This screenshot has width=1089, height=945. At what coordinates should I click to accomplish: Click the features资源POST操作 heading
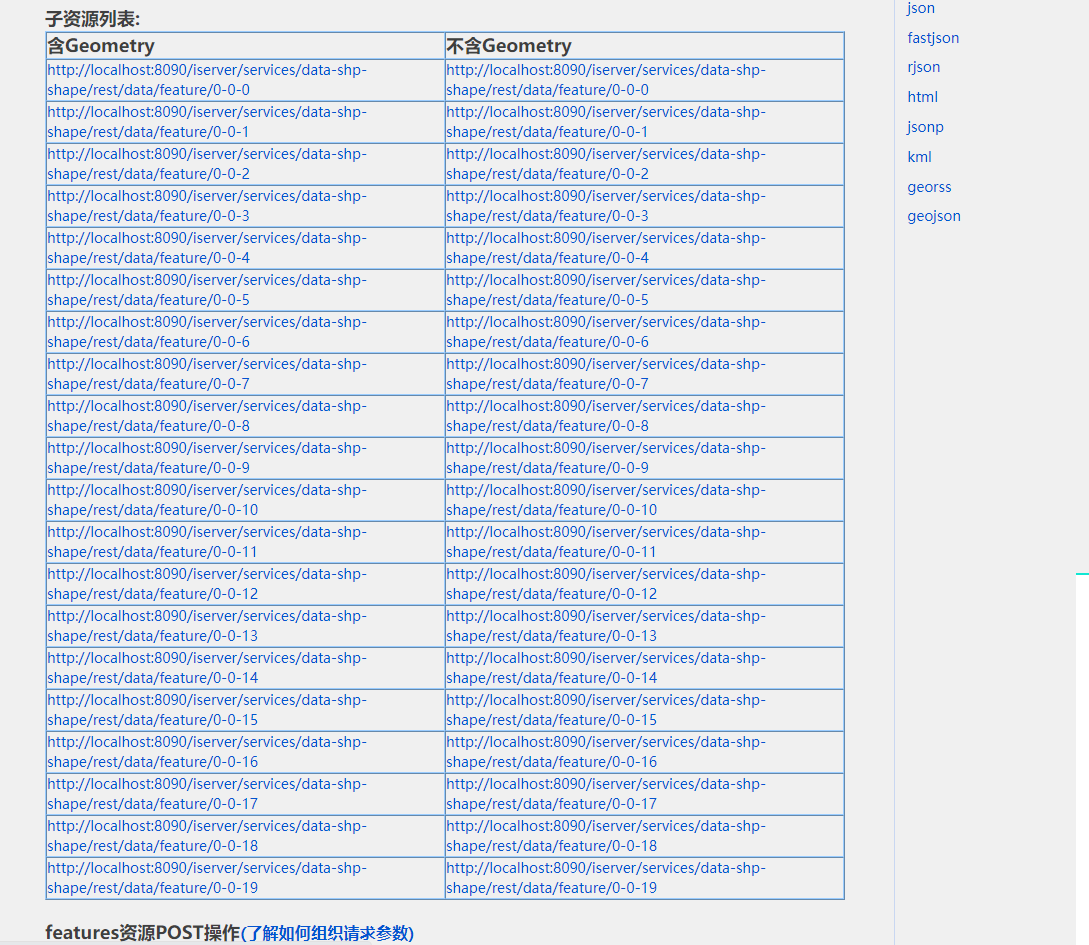pos(142,933)
